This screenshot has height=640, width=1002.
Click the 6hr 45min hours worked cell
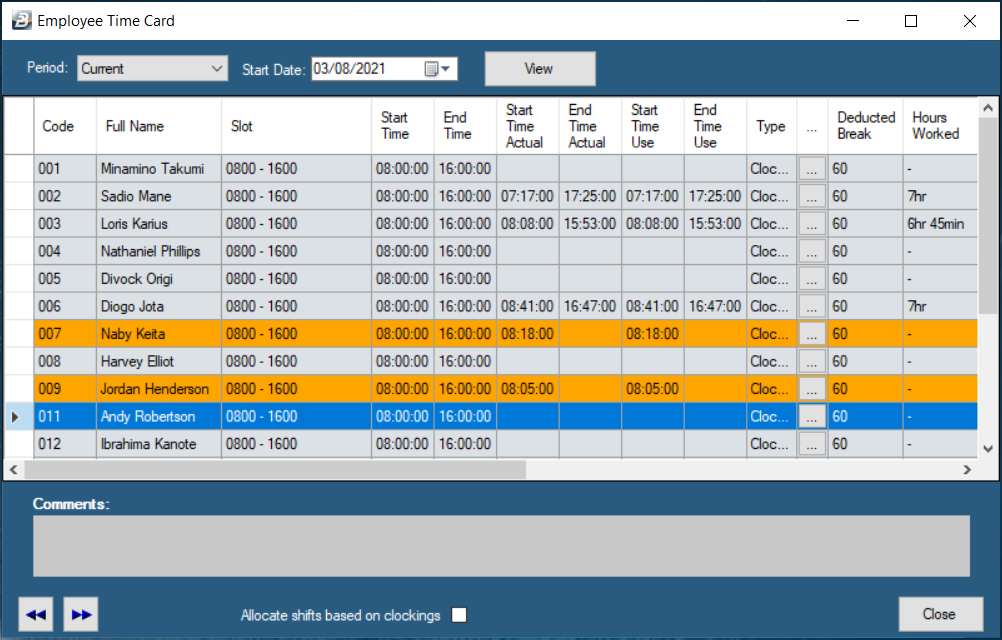click(940, 224)
